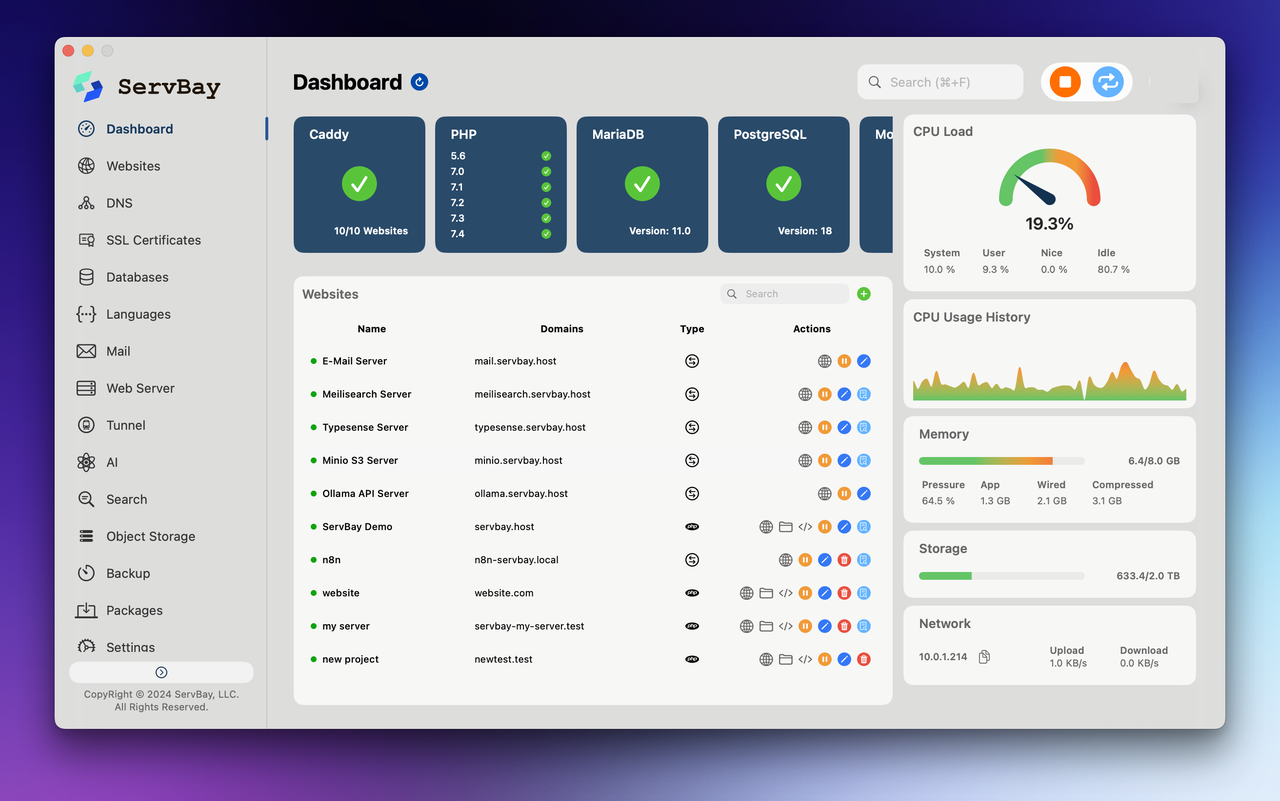The width and height of the screenshot is (1280, 801).
Task: Click the Domains column header
Action: [x=562, y=329]
